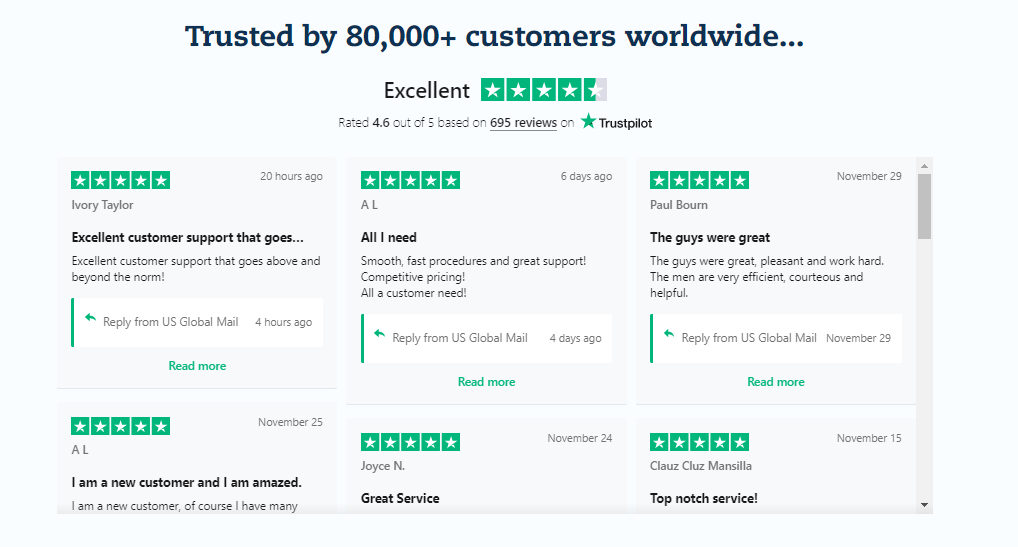Click Joyce N.'s five-star rating
This screenshot has width=1018, height=547.
click(410, 442)
